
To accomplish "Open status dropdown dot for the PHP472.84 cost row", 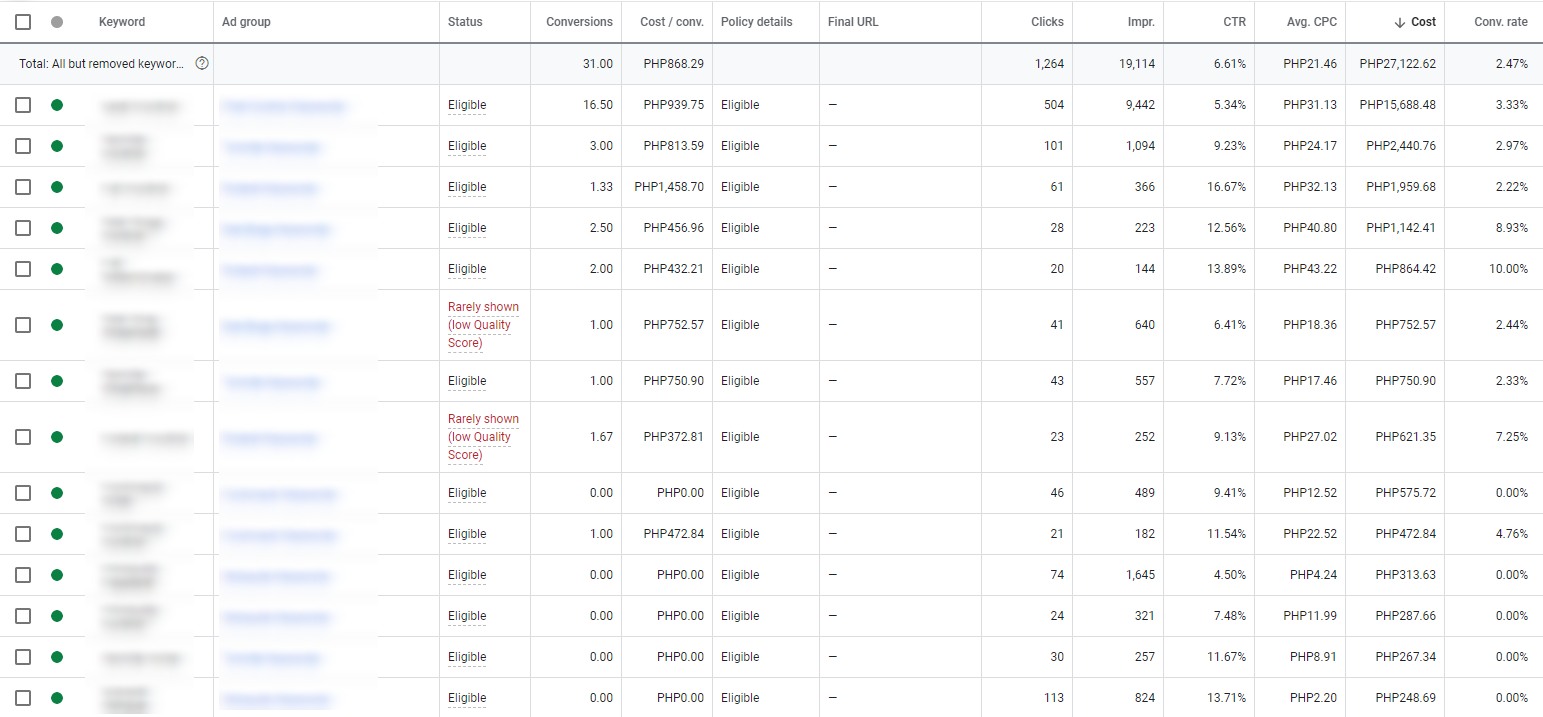I will click(x=57, y=534).
